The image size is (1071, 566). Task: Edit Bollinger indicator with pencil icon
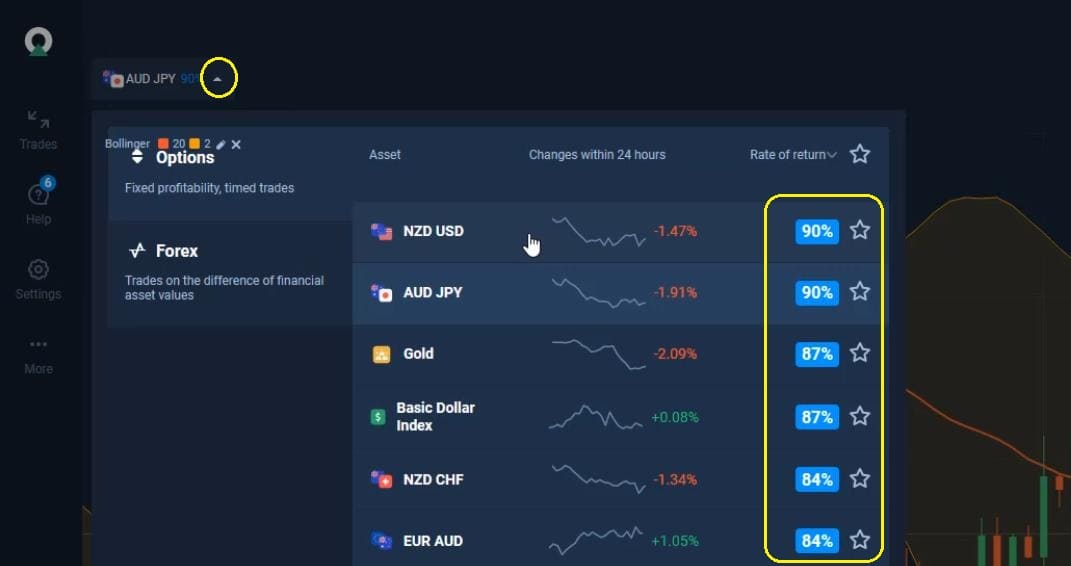coord(220,144)
